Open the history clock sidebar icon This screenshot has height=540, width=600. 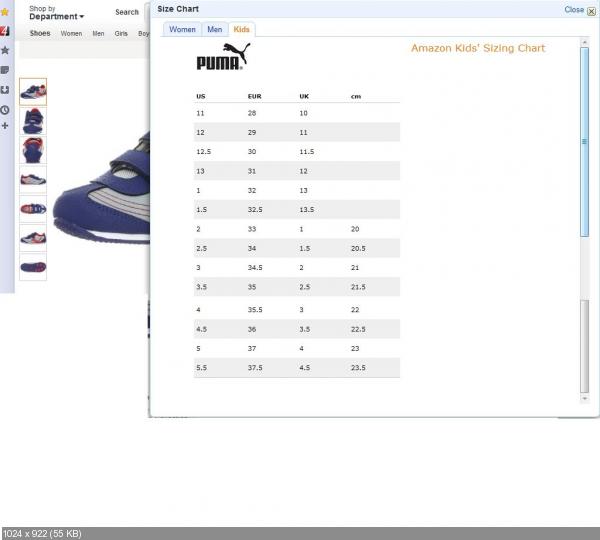(5, 109)
